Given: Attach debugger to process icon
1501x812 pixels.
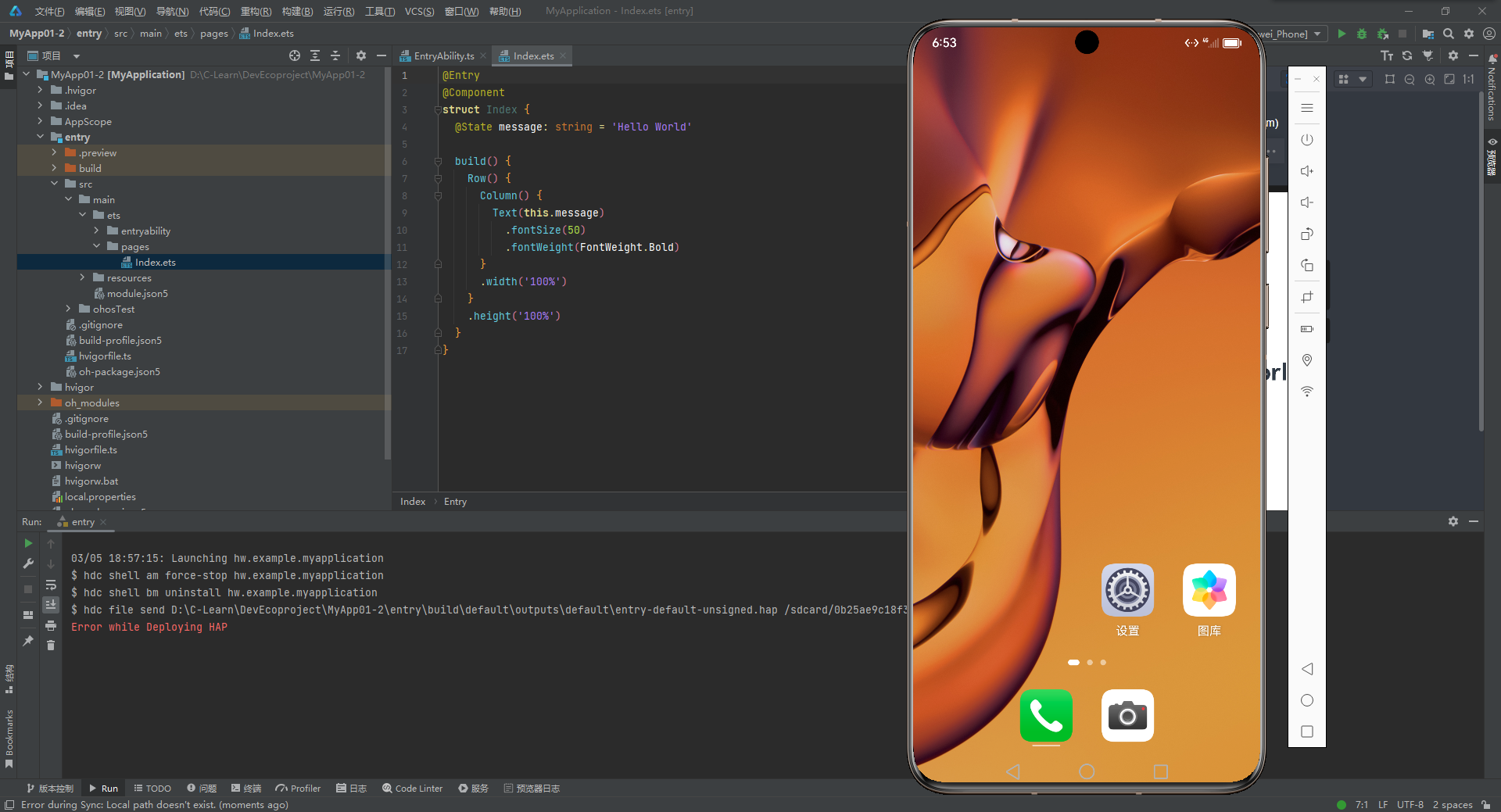Looking at the screenshot, I should pyautogui.click(x=1382, y=34).
